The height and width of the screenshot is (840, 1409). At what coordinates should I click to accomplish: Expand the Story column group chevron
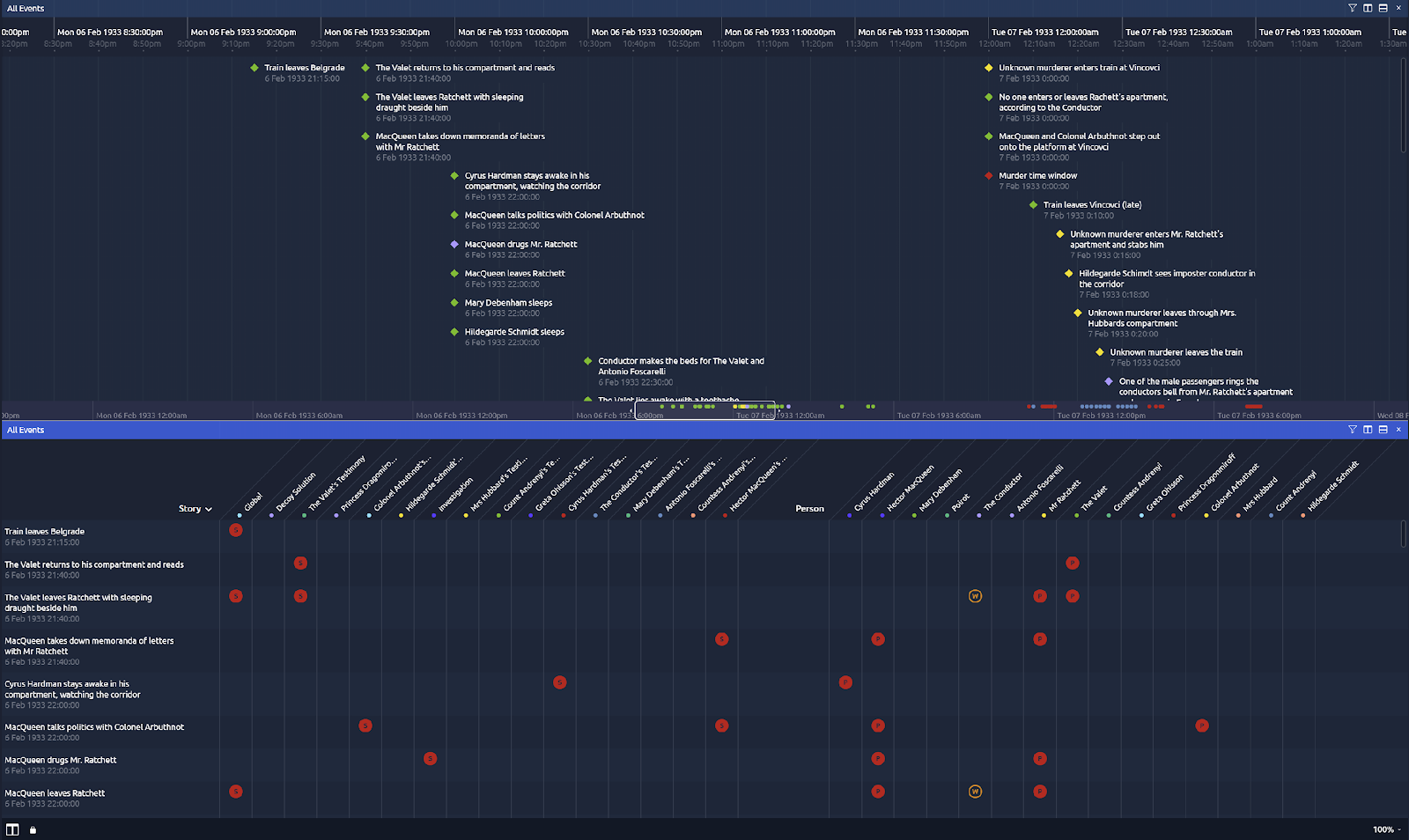(x=209, y=509)
